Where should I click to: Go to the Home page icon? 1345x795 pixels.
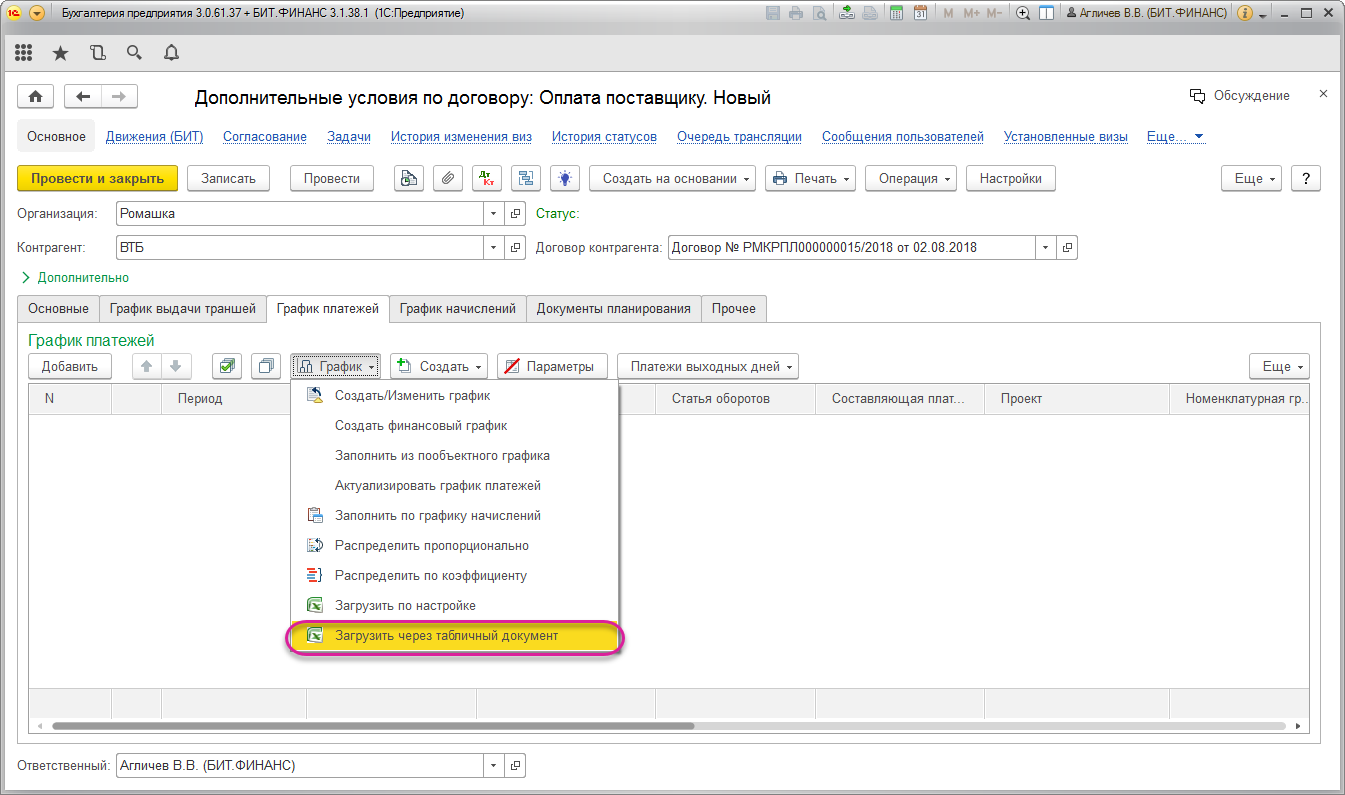click(36, 96)
